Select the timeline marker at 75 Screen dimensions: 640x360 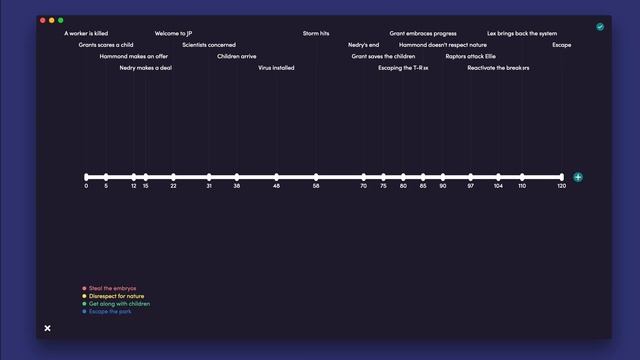tap(383, 177)
